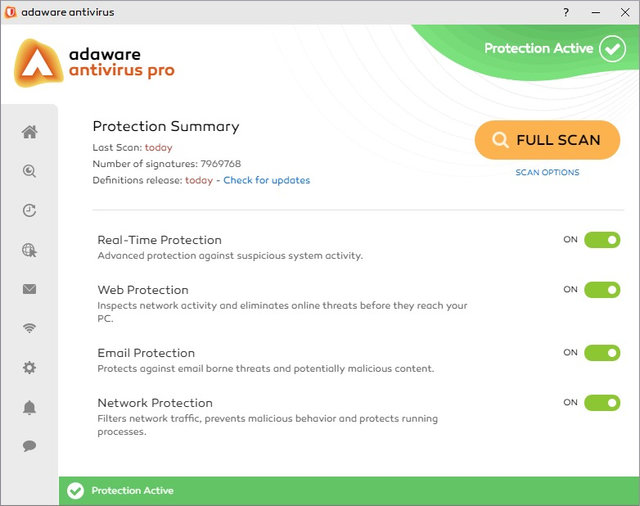Open the real-time protection clock icon
This screenshot has width=640, height=506.
click(29, 211)
